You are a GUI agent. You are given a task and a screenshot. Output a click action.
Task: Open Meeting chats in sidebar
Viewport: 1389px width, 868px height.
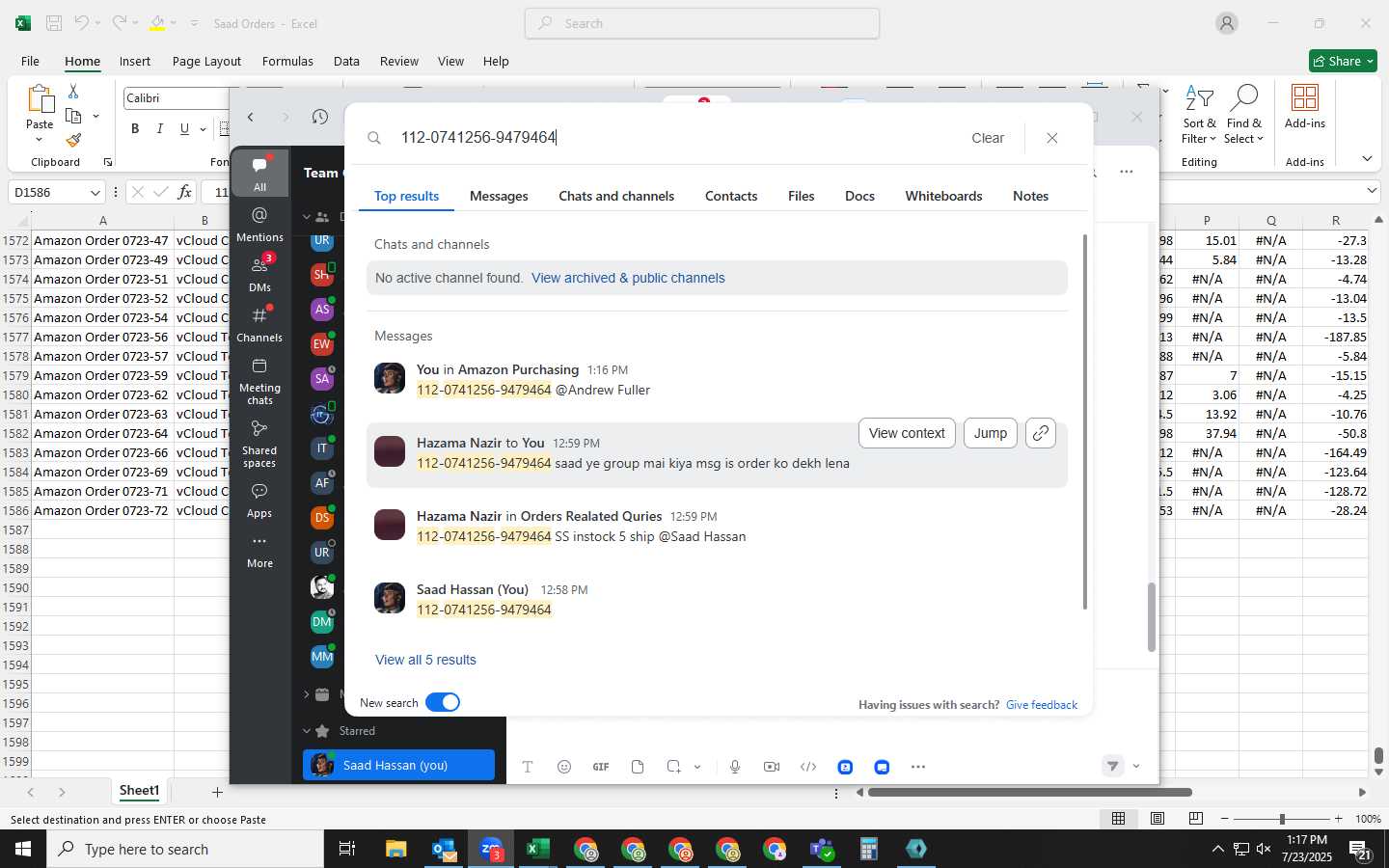259,381
